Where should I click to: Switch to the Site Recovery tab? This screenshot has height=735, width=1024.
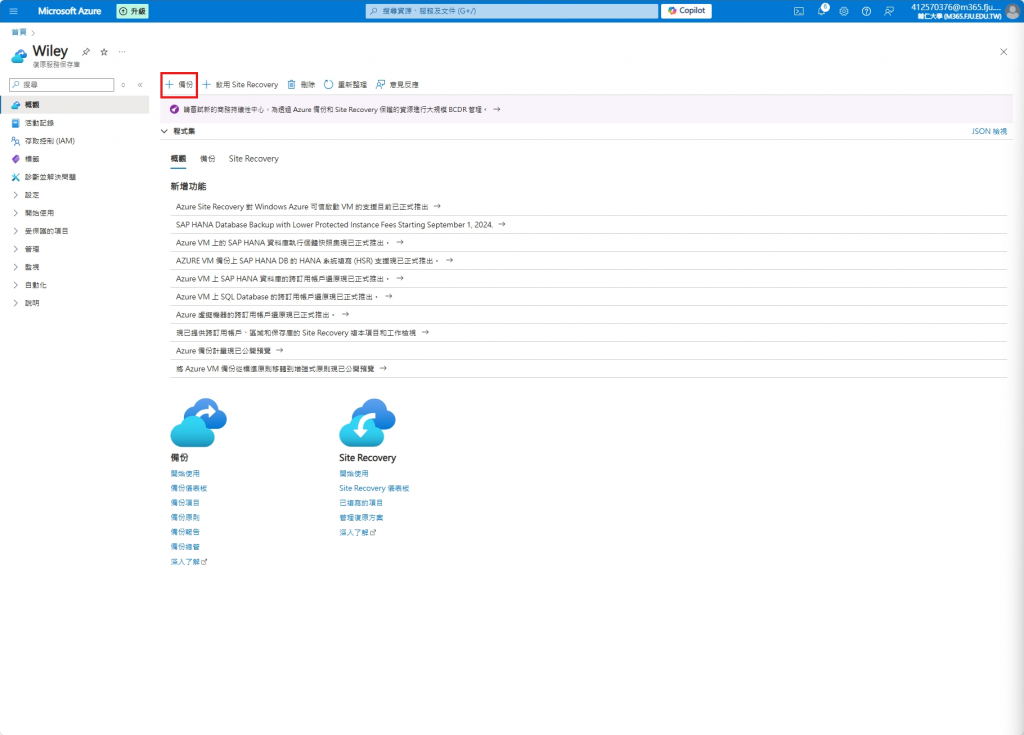[253, 159]
